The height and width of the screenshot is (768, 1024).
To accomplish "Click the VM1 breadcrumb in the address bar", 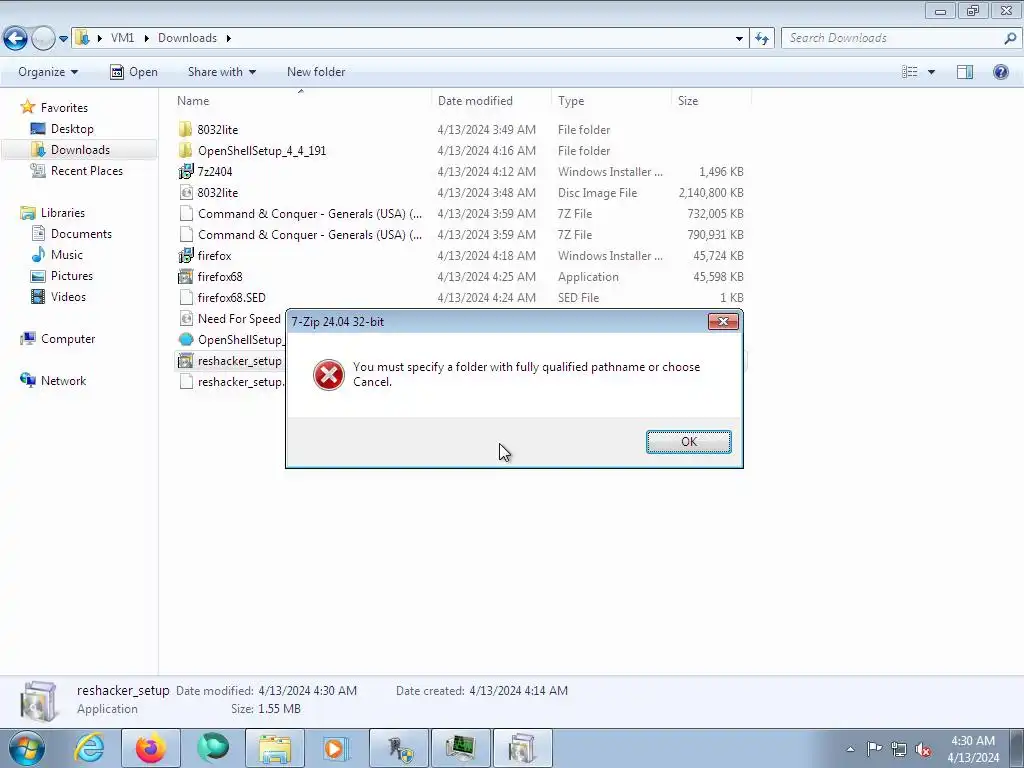I will pyautogui.click(x=122, y=38).
